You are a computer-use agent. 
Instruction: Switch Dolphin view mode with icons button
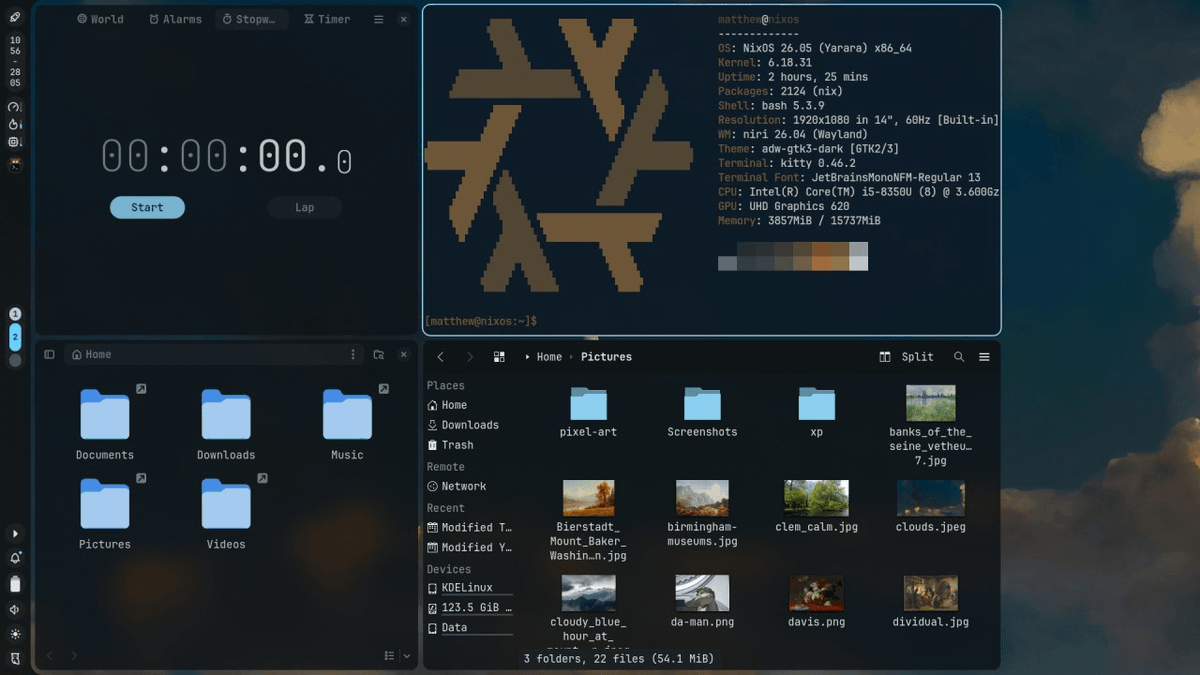(x=499, y=357)
